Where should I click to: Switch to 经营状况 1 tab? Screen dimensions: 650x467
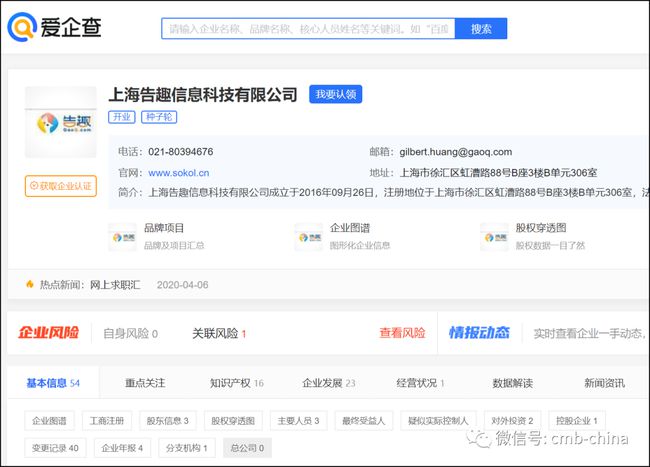pyautogui.click(x=420, y=383)
